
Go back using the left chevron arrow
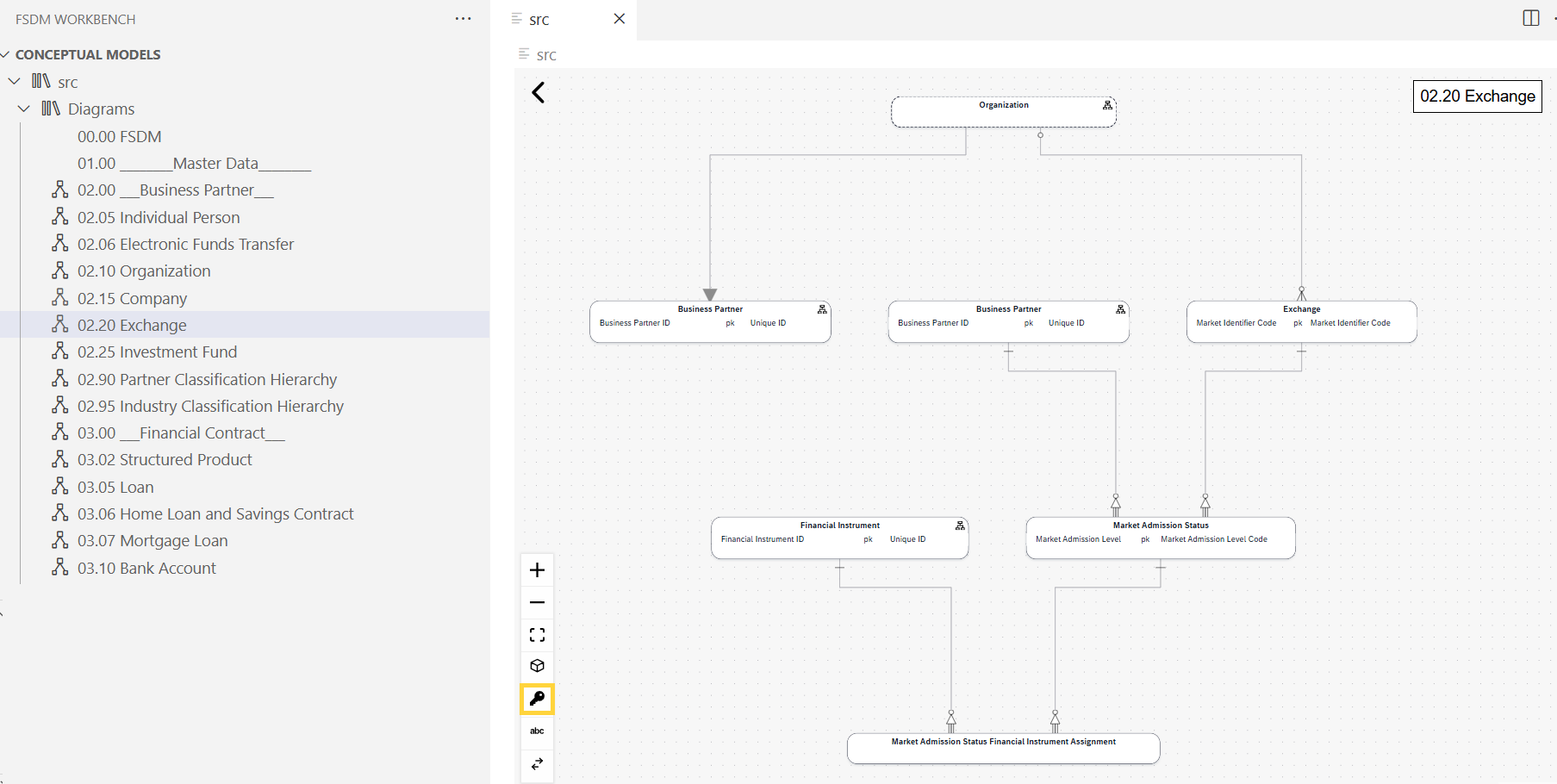coord(539,93)
